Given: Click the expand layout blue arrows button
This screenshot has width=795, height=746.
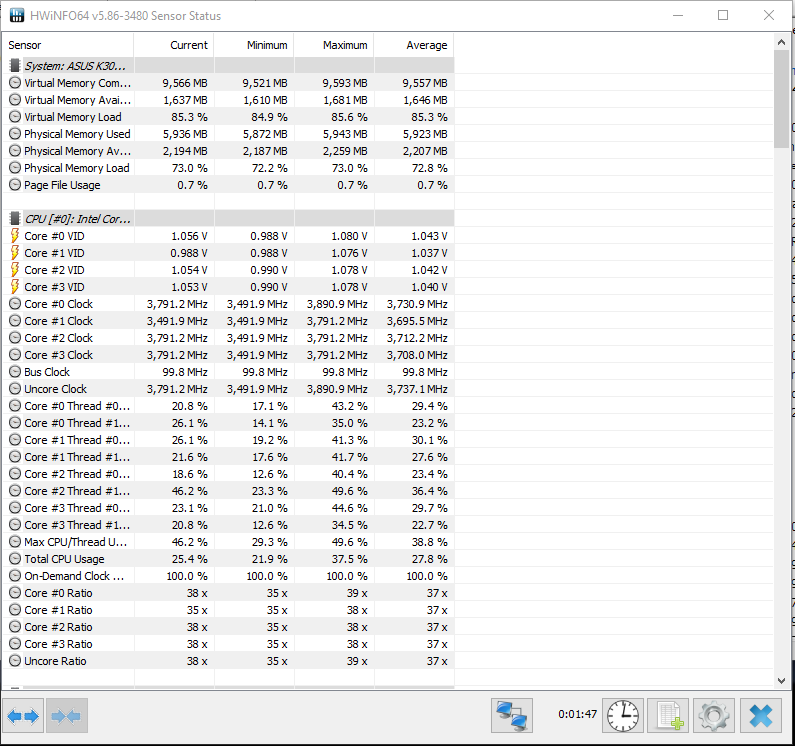Looking at the screenshot, I should tap(23, 716).
